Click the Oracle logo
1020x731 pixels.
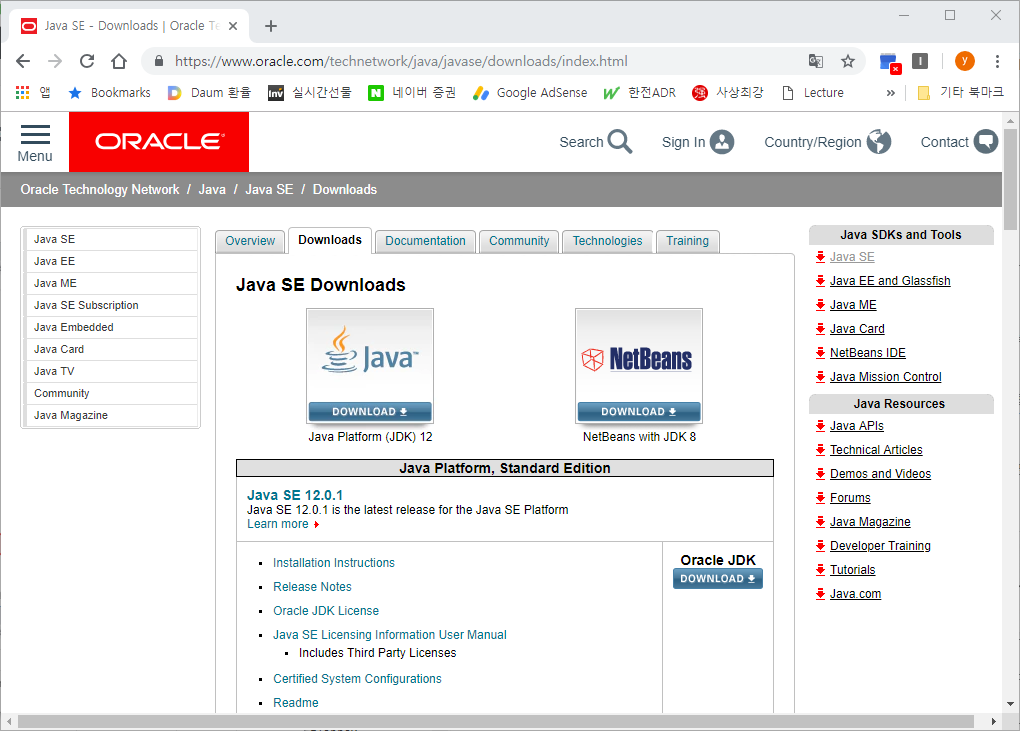[x=159, y=142]
